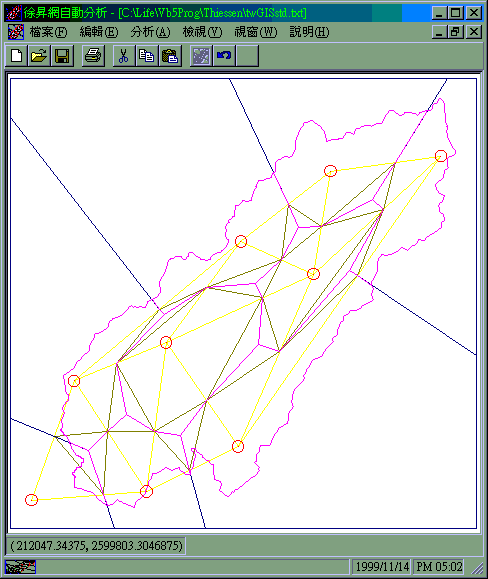Save using the floppy disk icon
Screen dimensions: 488x579
(x=62, y=56)
